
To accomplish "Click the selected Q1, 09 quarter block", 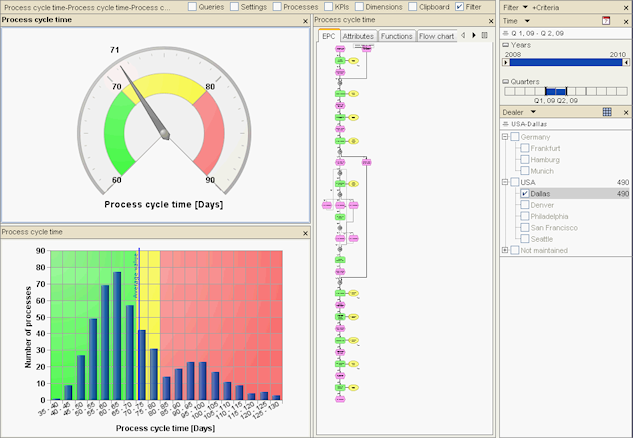I will 550,92.
